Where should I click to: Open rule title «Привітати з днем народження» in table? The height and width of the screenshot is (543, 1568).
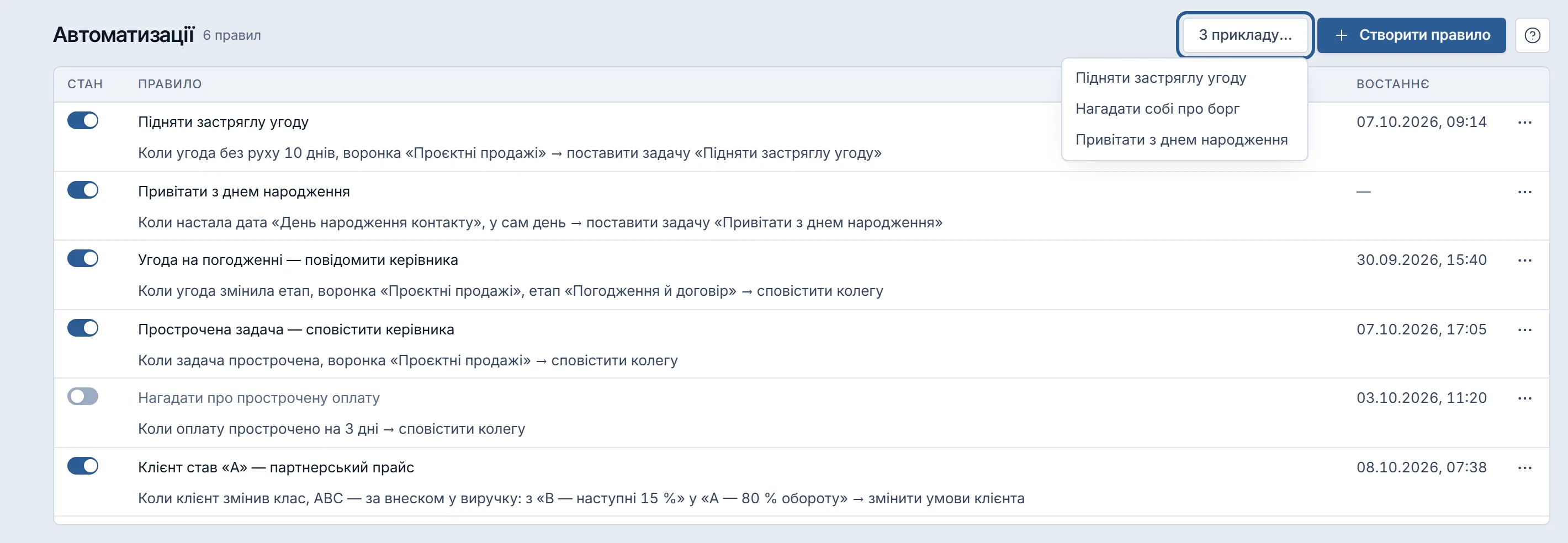coord(243,191)
